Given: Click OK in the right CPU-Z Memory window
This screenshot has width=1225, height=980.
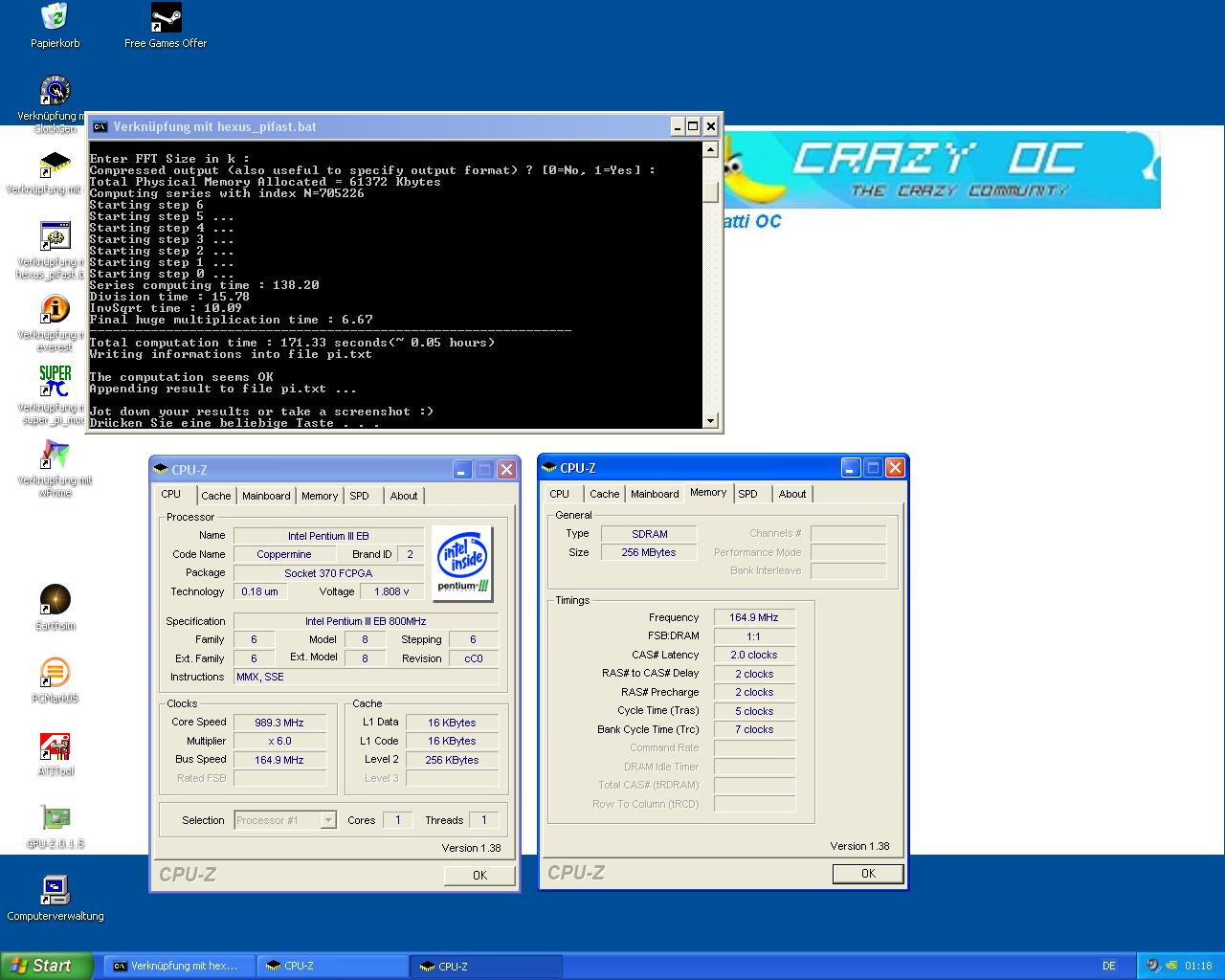Looking at the screenshot, I should tap(868, 873).
